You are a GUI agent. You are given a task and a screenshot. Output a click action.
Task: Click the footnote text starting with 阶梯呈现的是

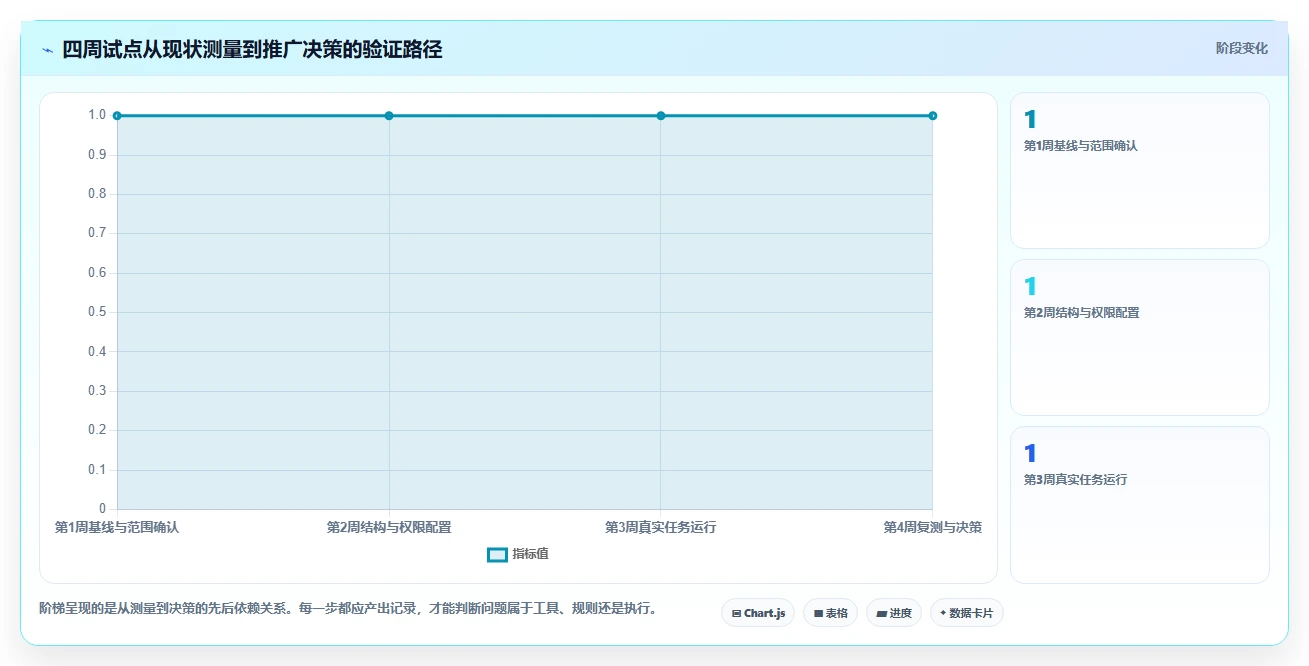(x=348, y=608)
